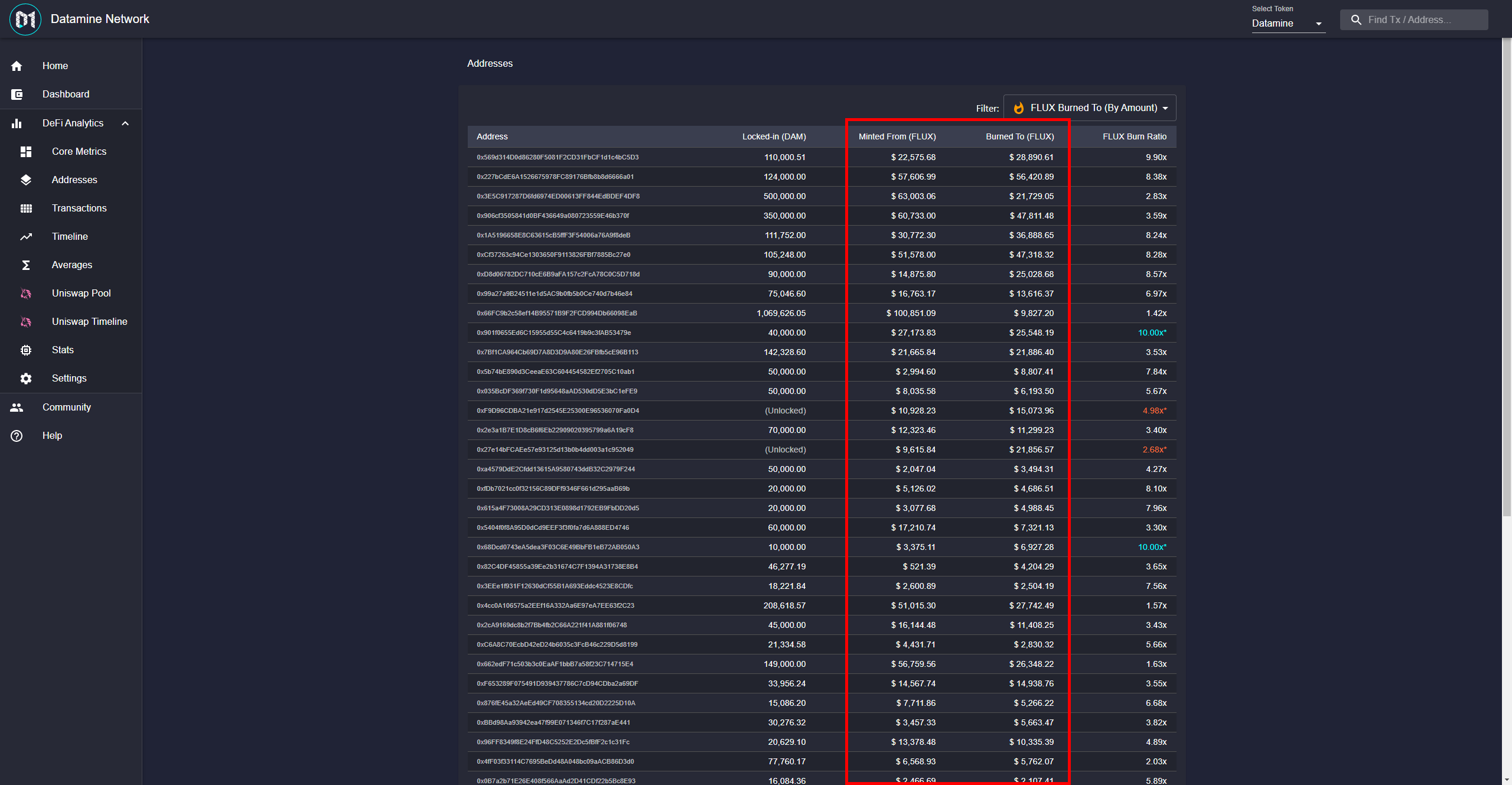Open the Stats page

click(71, 350)
